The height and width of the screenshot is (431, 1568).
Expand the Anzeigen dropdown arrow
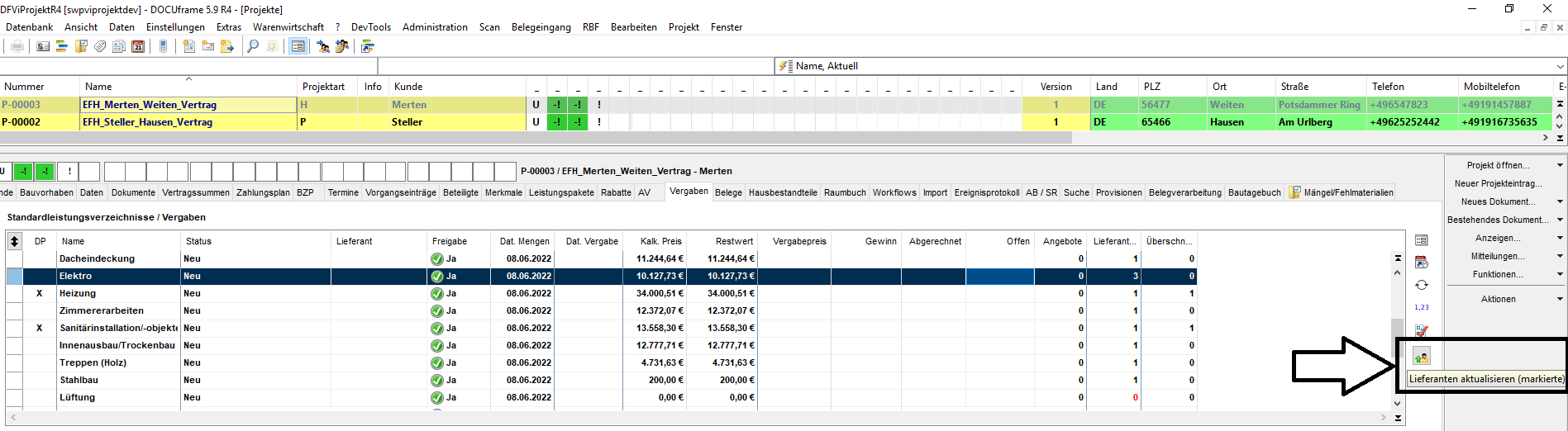1560,238
